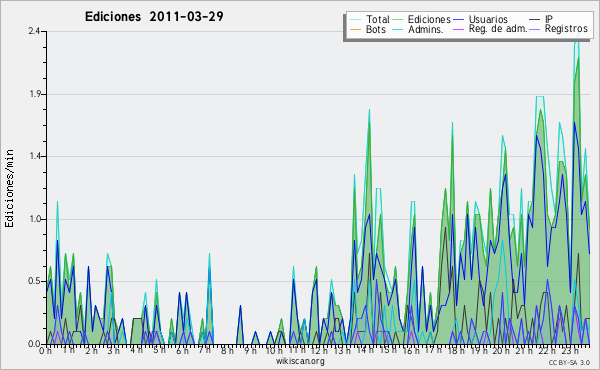
Task: Click the 1.0 y-axis value
Action: 34,219
